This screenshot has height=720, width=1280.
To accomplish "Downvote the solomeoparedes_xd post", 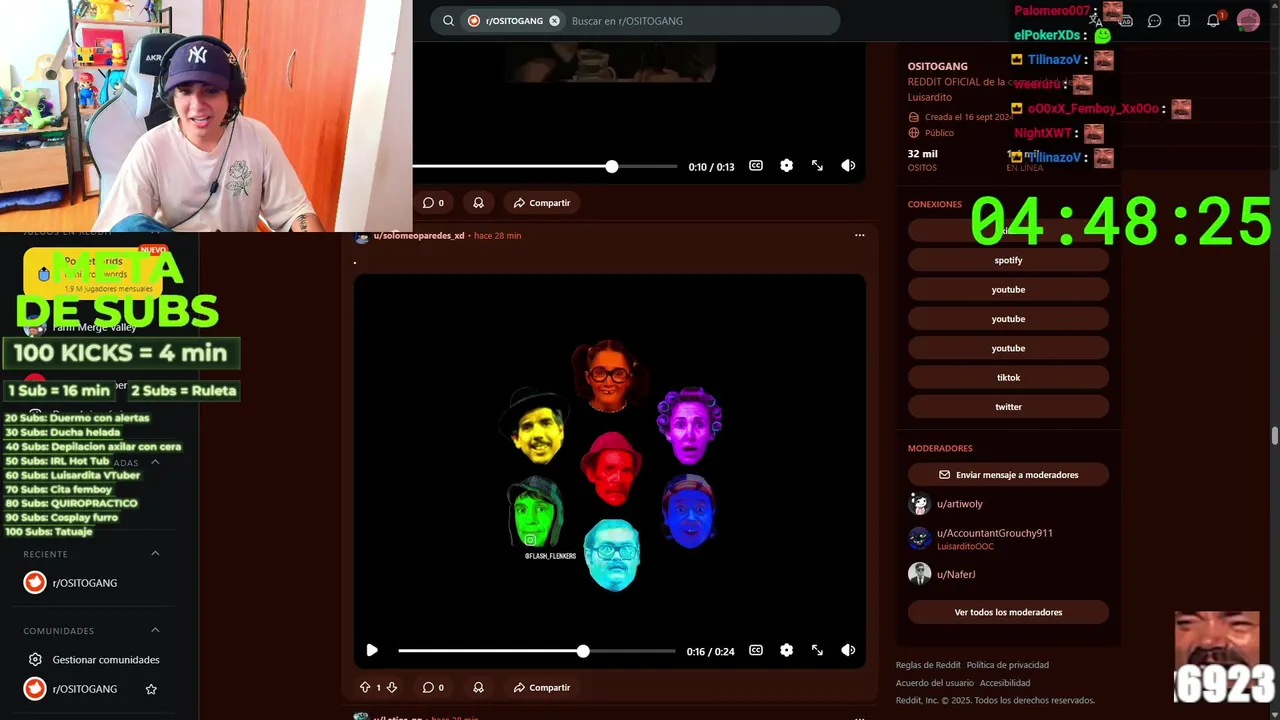I will pos(392,688).
